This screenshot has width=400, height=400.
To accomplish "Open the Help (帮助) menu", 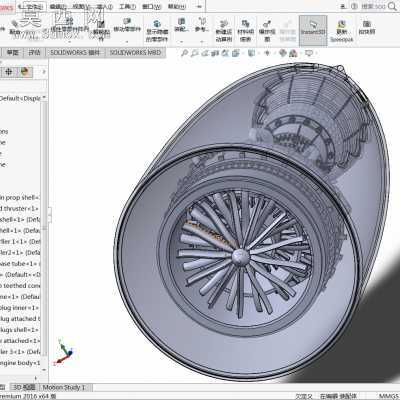I will 177,6.
